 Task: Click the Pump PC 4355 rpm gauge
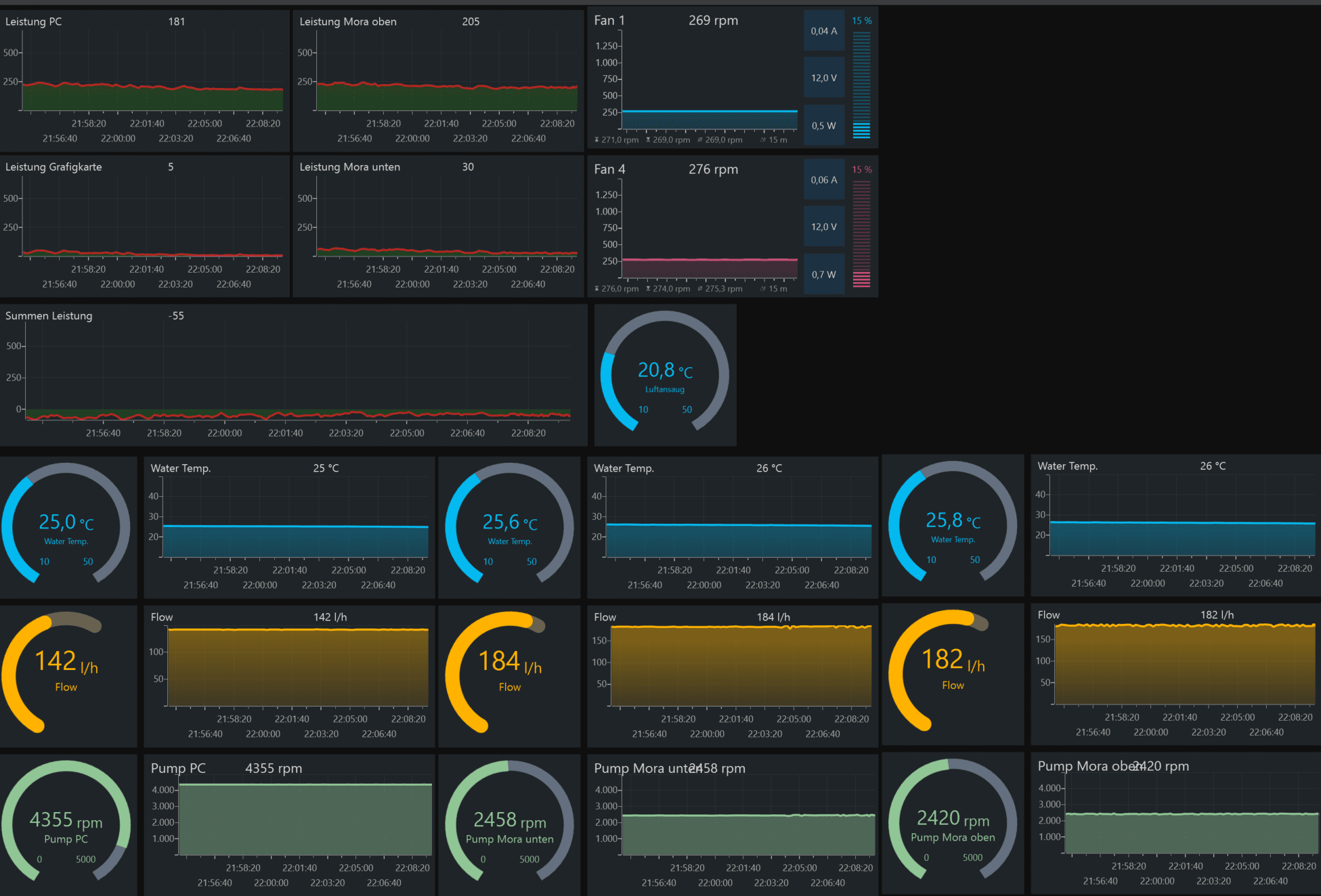click(66, 821)
